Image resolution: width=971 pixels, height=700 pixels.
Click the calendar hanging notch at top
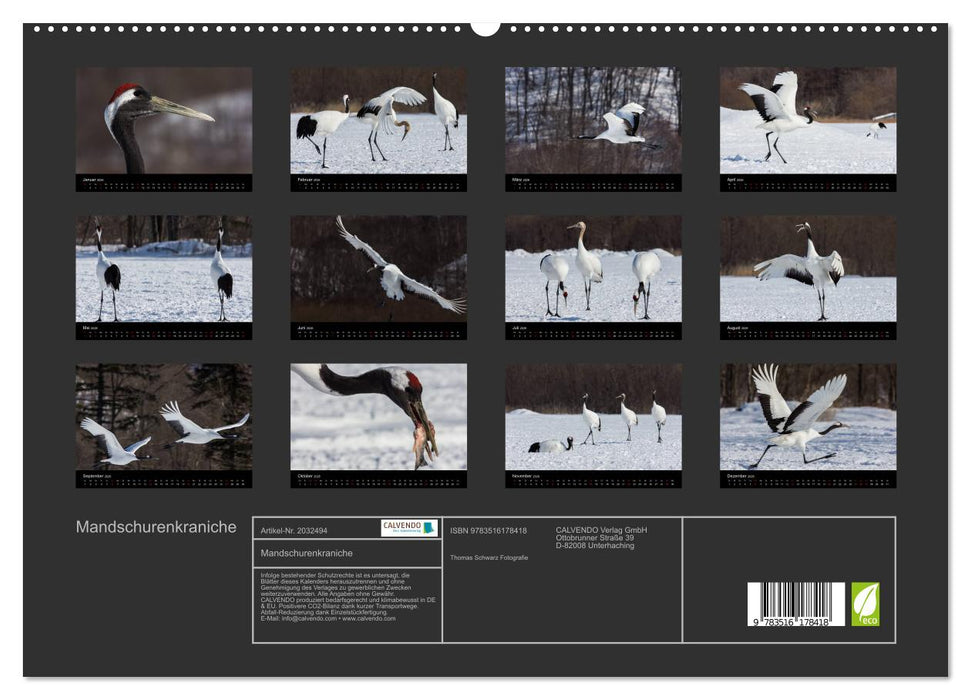485,28
